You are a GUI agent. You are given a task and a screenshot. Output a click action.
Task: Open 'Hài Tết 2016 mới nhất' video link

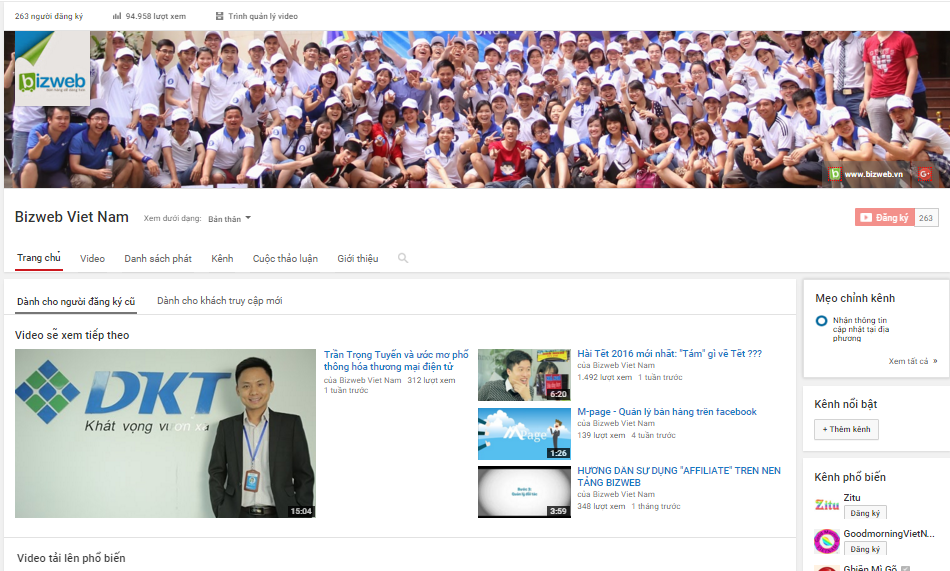click(669, 353)
